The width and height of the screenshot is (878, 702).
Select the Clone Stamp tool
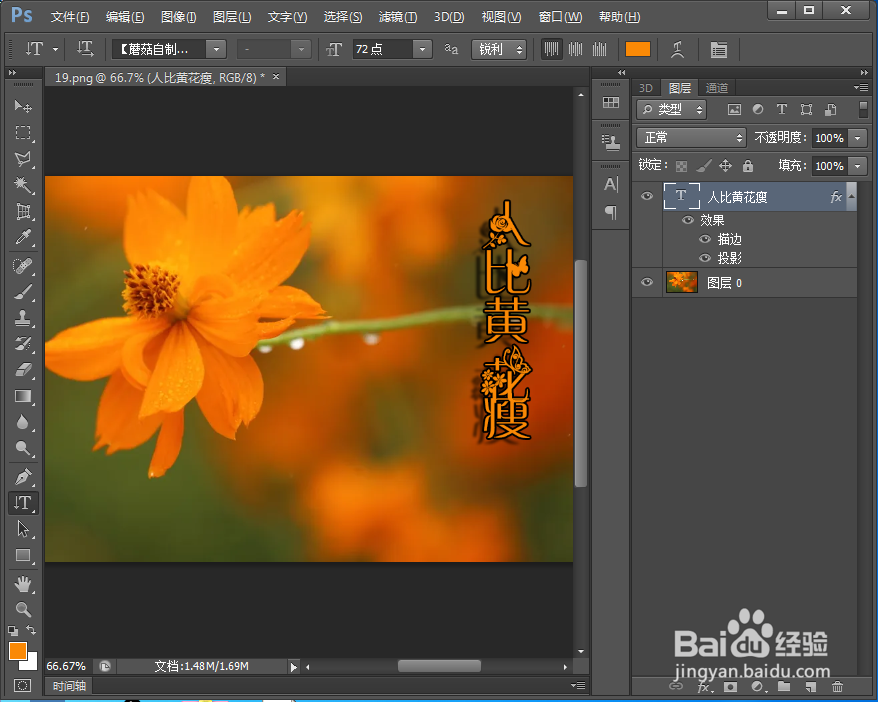[24, 318]
